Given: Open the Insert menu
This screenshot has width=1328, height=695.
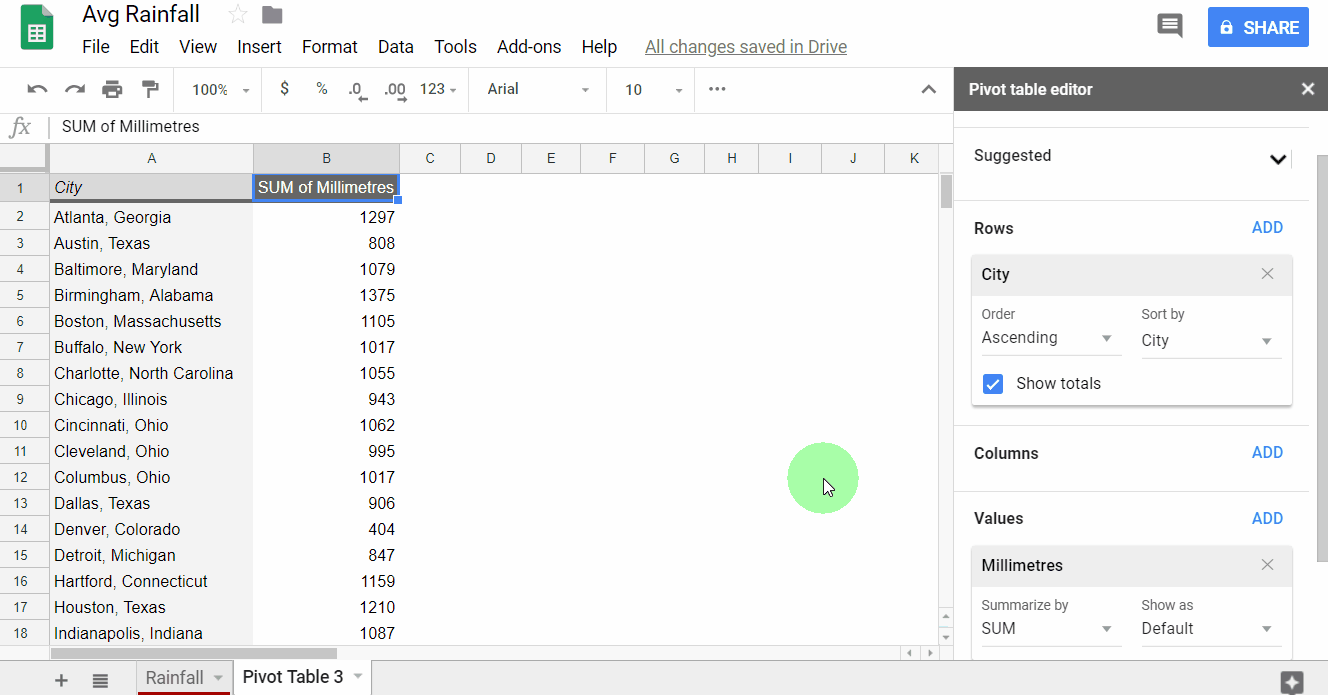Looking at the screenshot, I should (259, 47).
